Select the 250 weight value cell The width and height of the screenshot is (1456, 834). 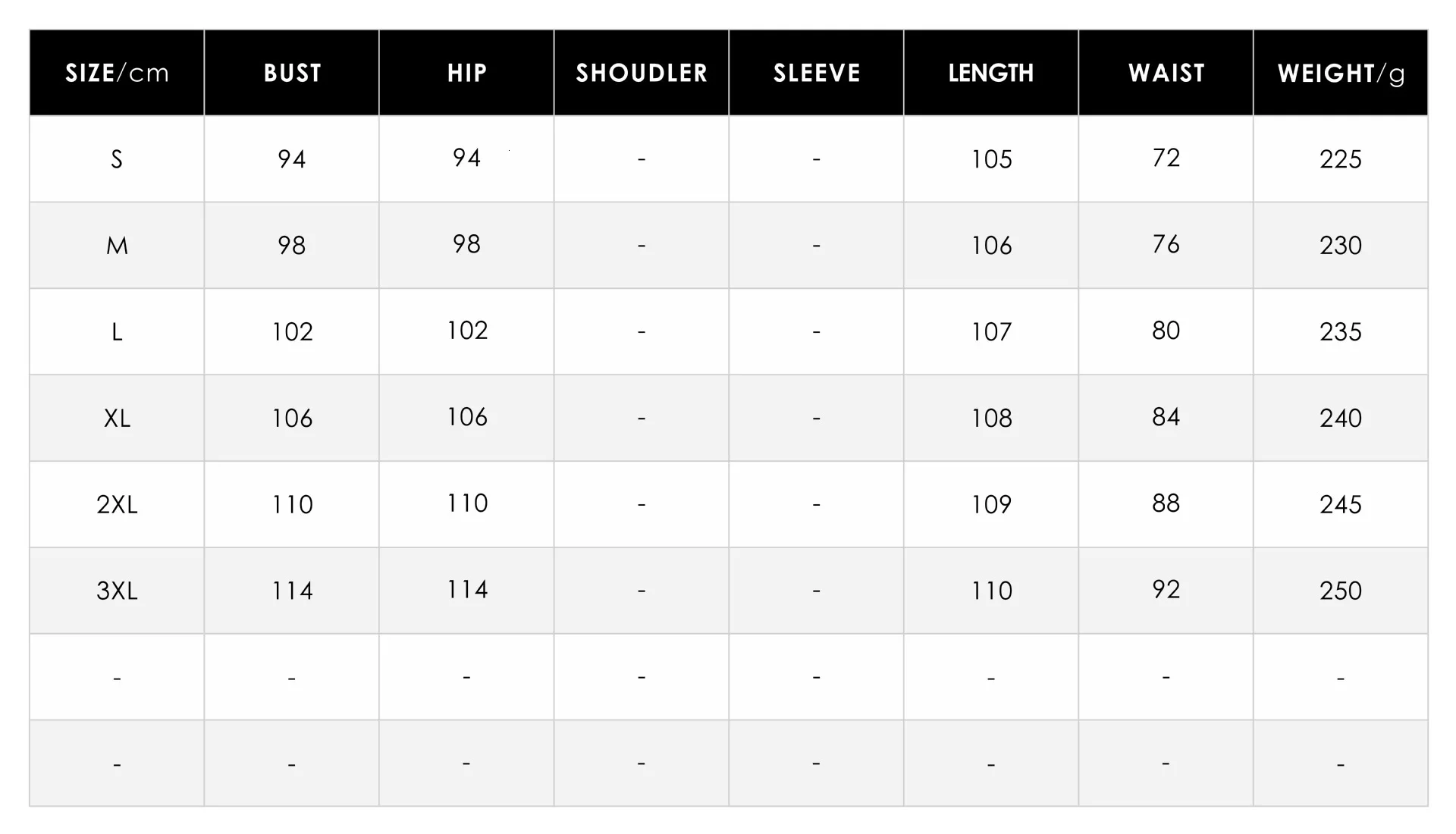pos(1341,591)
